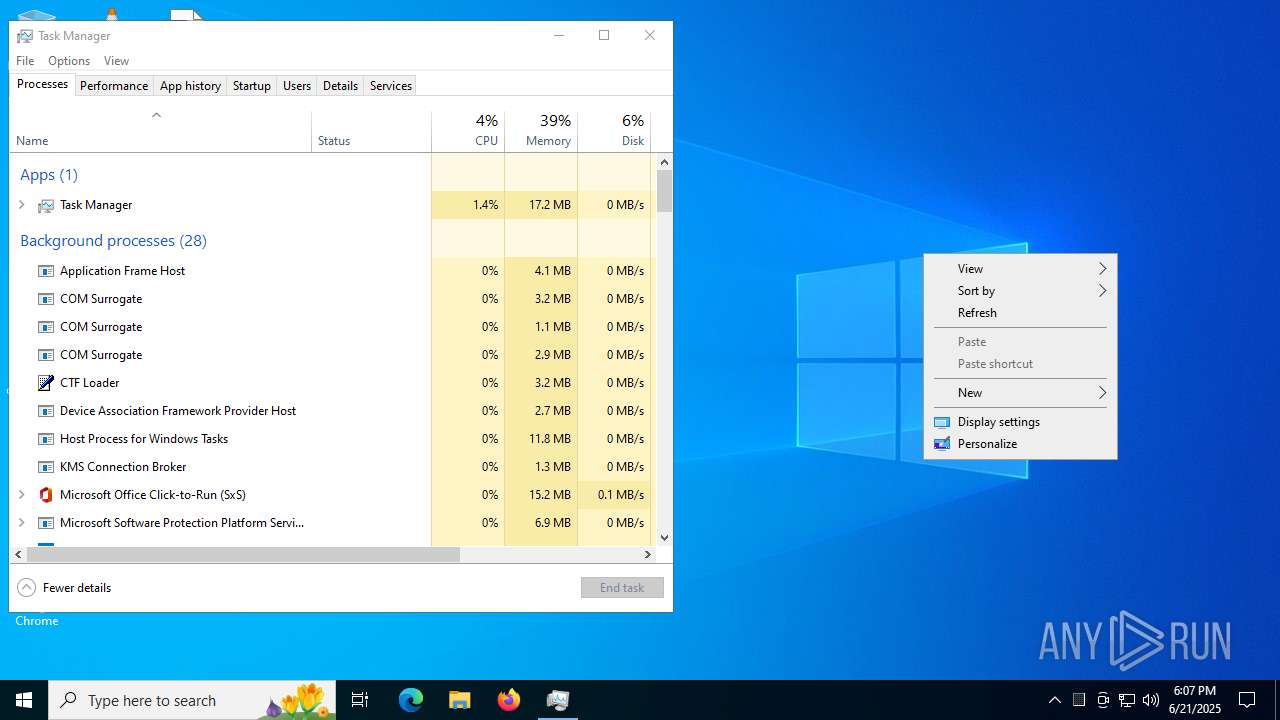Launch Firefox from the taskbar

[x=509, y=700]
